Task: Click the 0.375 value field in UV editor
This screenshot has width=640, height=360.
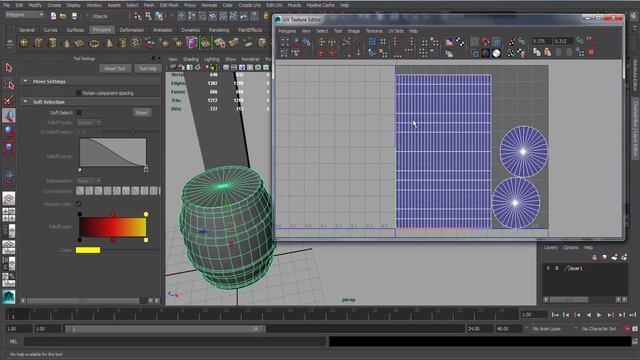Action: click(541, 41)
